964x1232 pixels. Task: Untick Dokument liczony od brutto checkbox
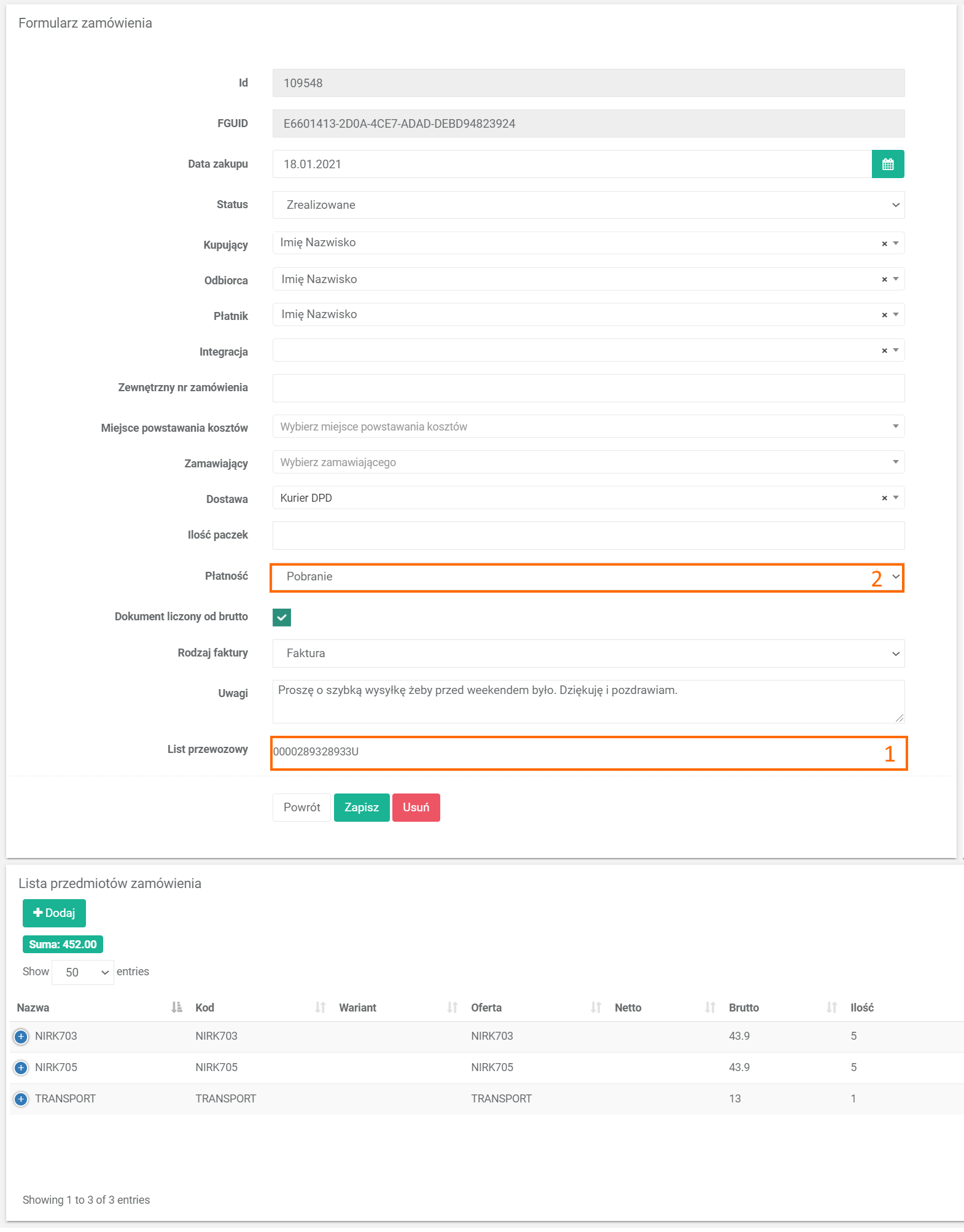click(282, 617)
